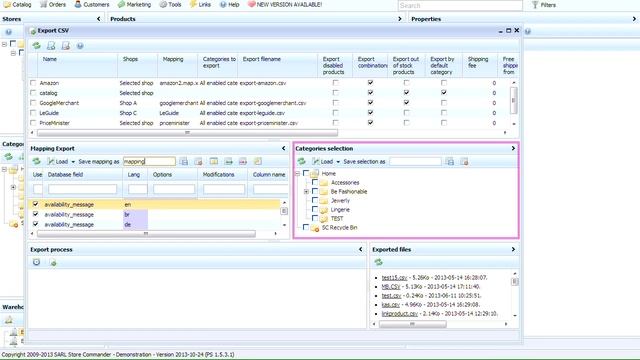Select the Amazon row checkbox
Screen dimensions: 640x360
(33, 83)
